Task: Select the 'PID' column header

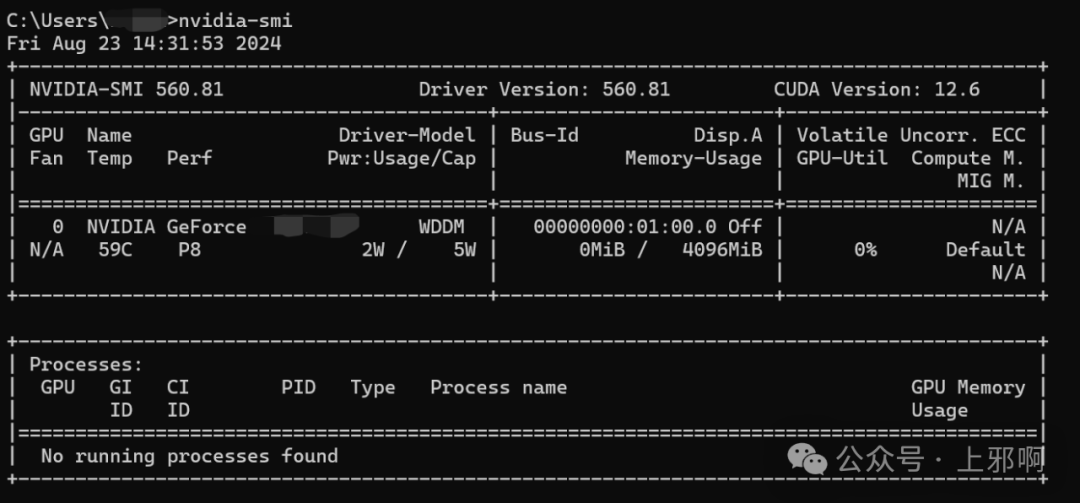Action: pyautogui.click(x=298, y=387)
